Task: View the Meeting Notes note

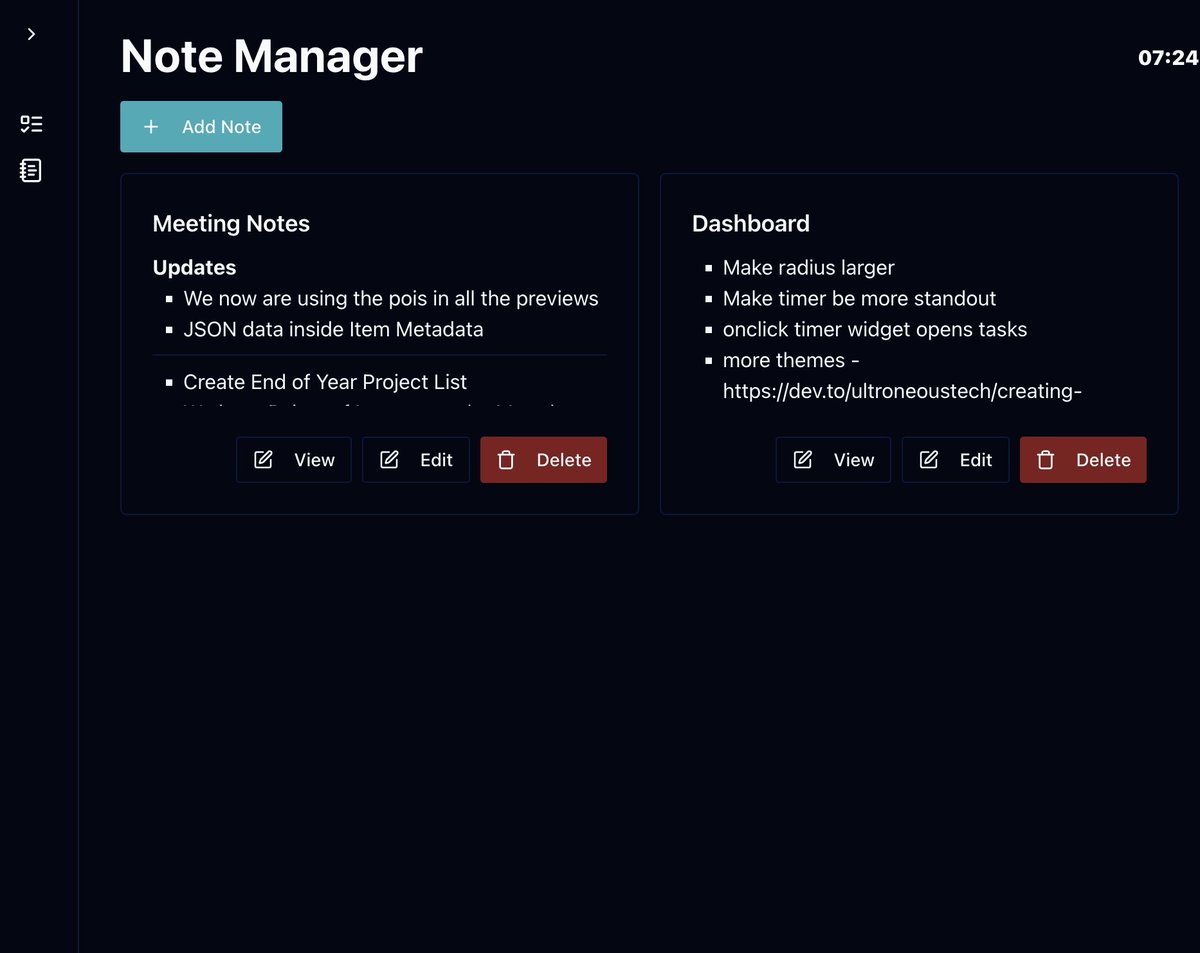Action: (x=293, y=460)
